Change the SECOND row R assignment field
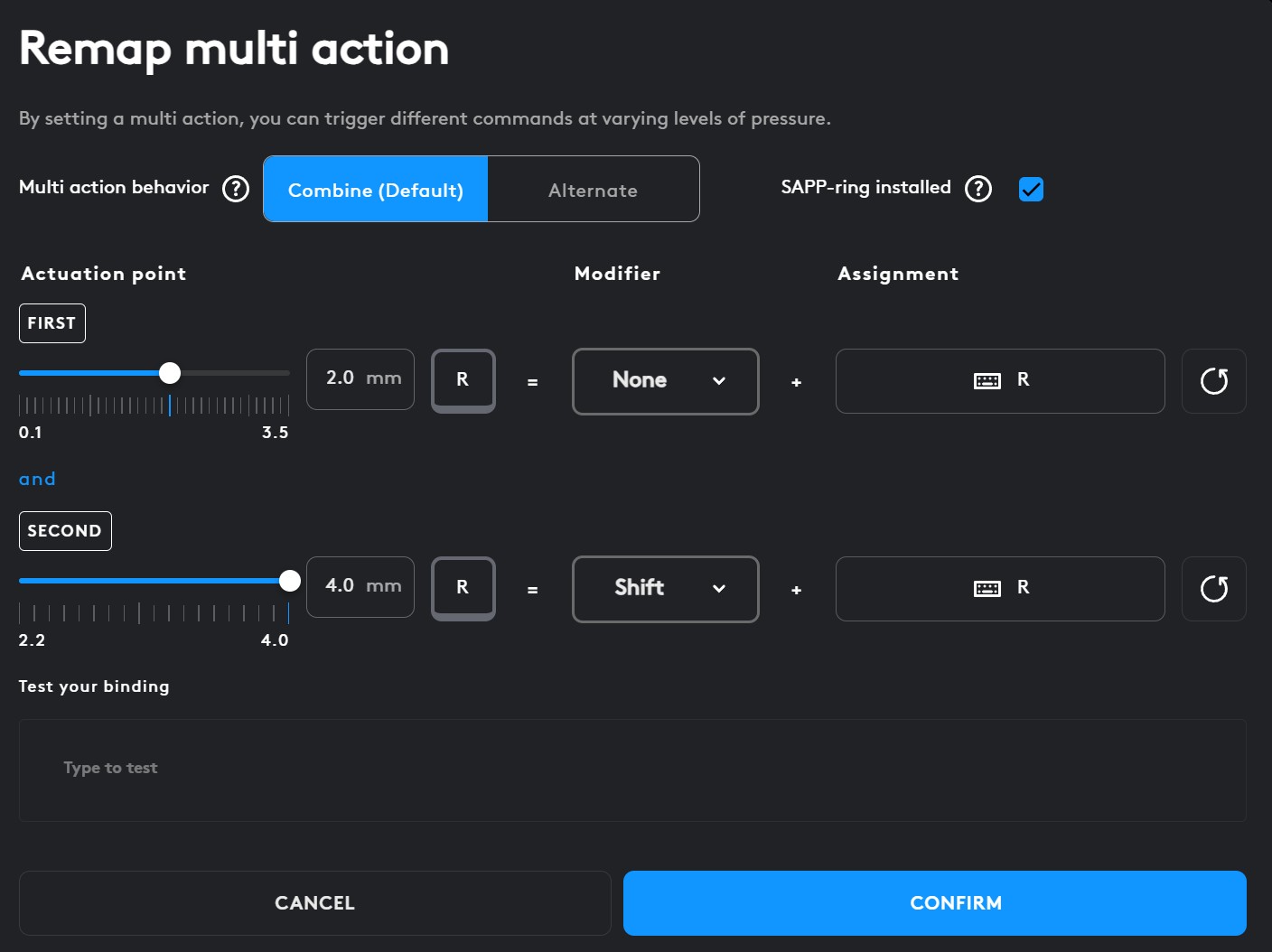Image resolution: width=1272 pixels, height=952 pixels. pyautogui.click(x=1000, y=589)
